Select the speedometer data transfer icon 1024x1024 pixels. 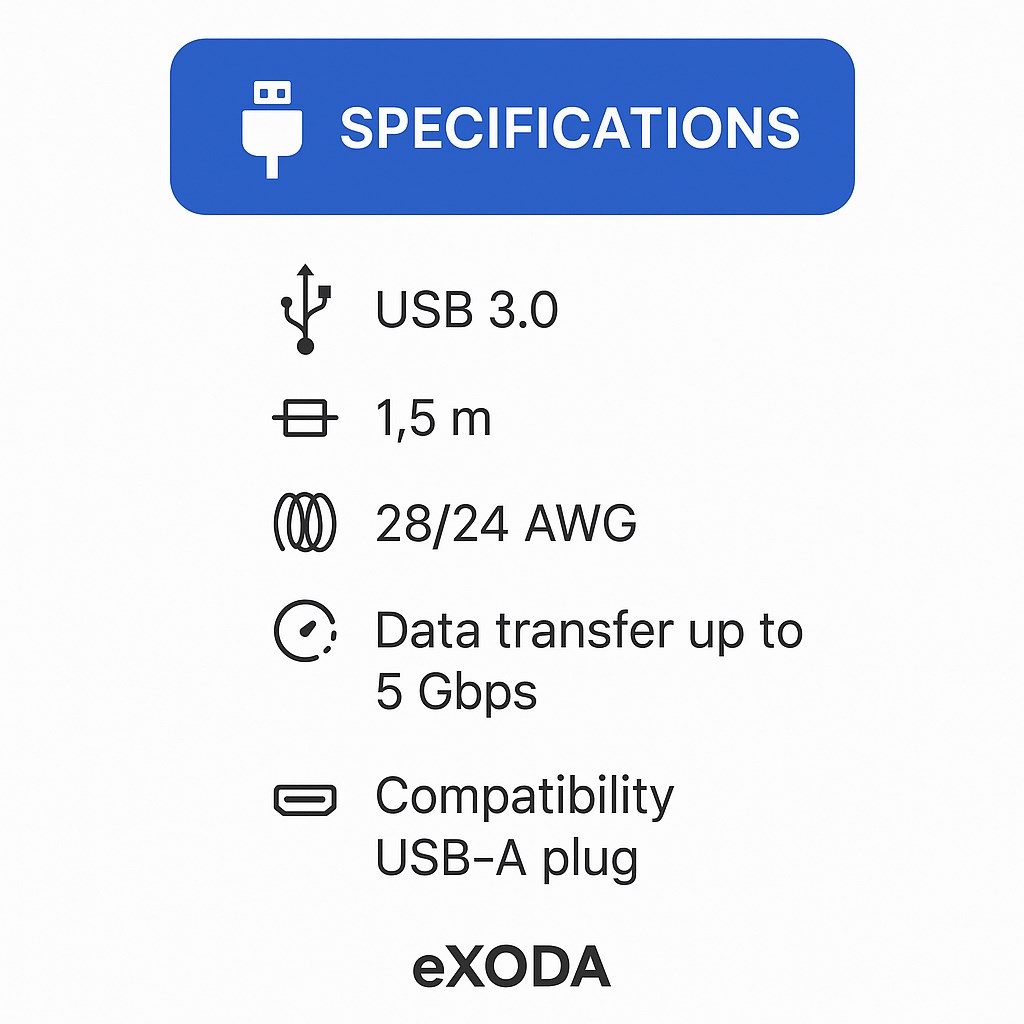point(305,631)
